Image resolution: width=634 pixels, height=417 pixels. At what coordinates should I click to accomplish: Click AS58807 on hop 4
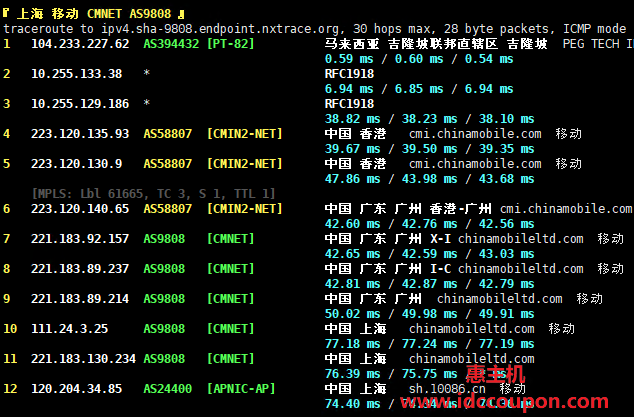(167, 133)
